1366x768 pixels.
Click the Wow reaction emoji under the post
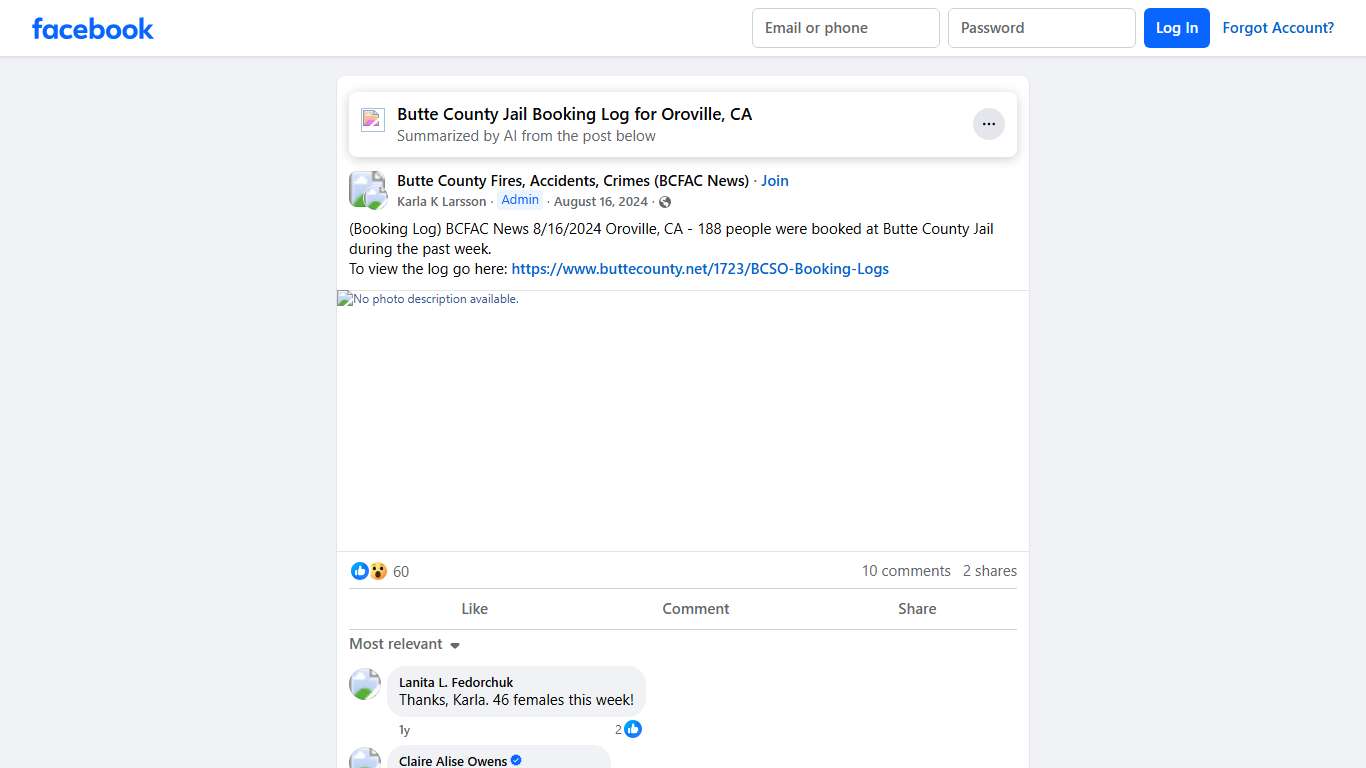[377, 571]
